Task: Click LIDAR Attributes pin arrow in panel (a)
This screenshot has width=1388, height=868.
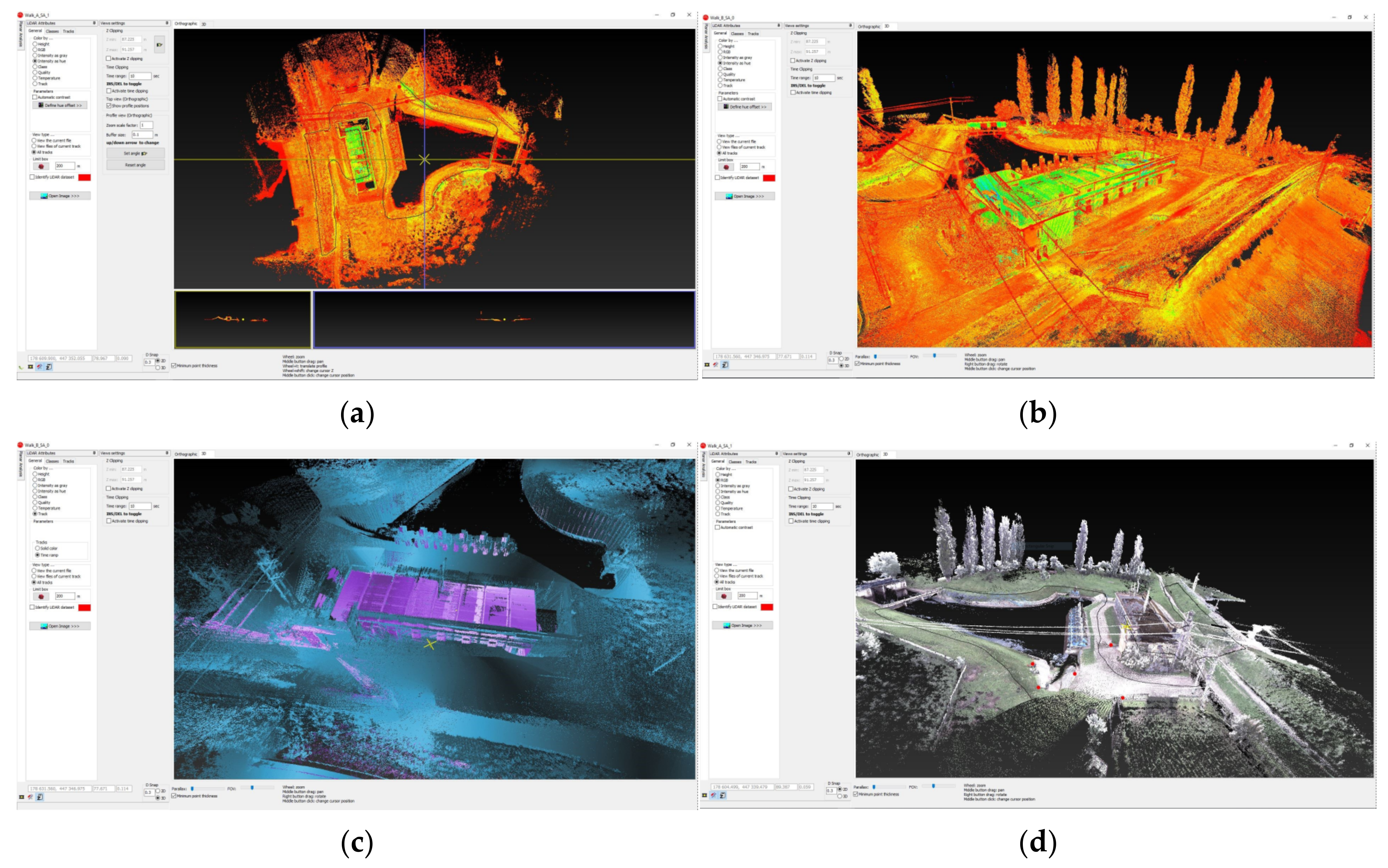Action: tap(94, 23)
